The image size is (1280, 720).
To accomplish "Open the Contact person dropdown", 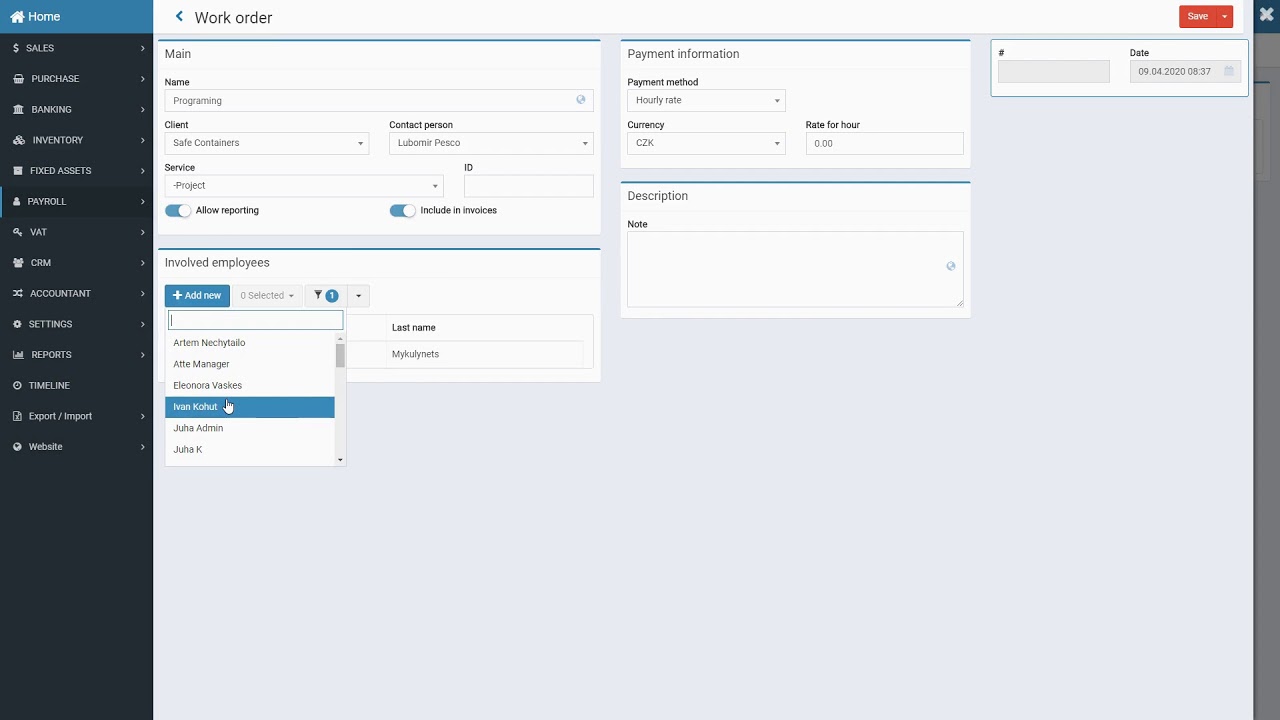I will [x=491, y=143].
